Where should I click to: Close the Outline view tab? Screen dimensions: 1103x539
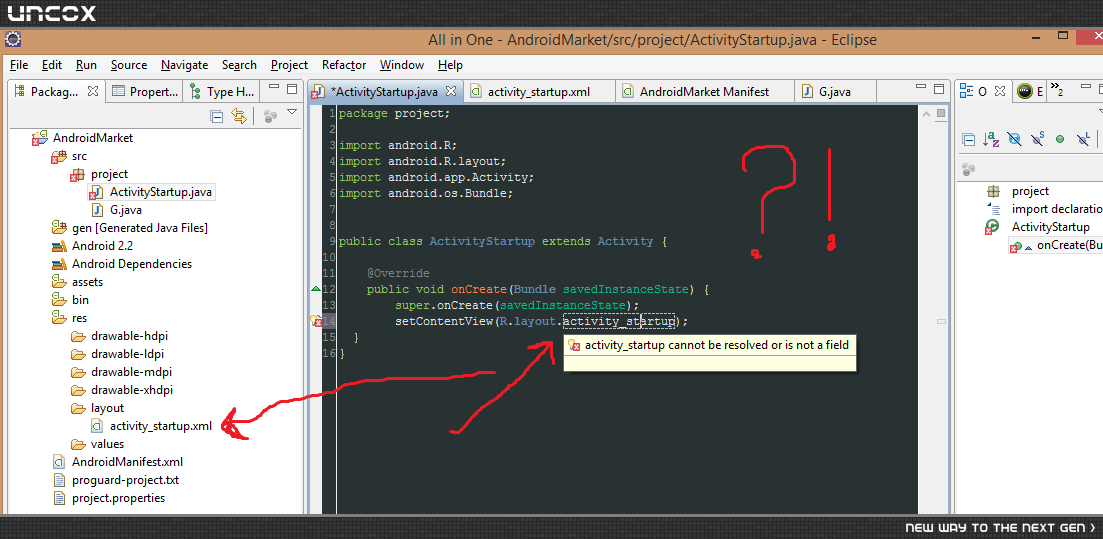click(1001, 91)
